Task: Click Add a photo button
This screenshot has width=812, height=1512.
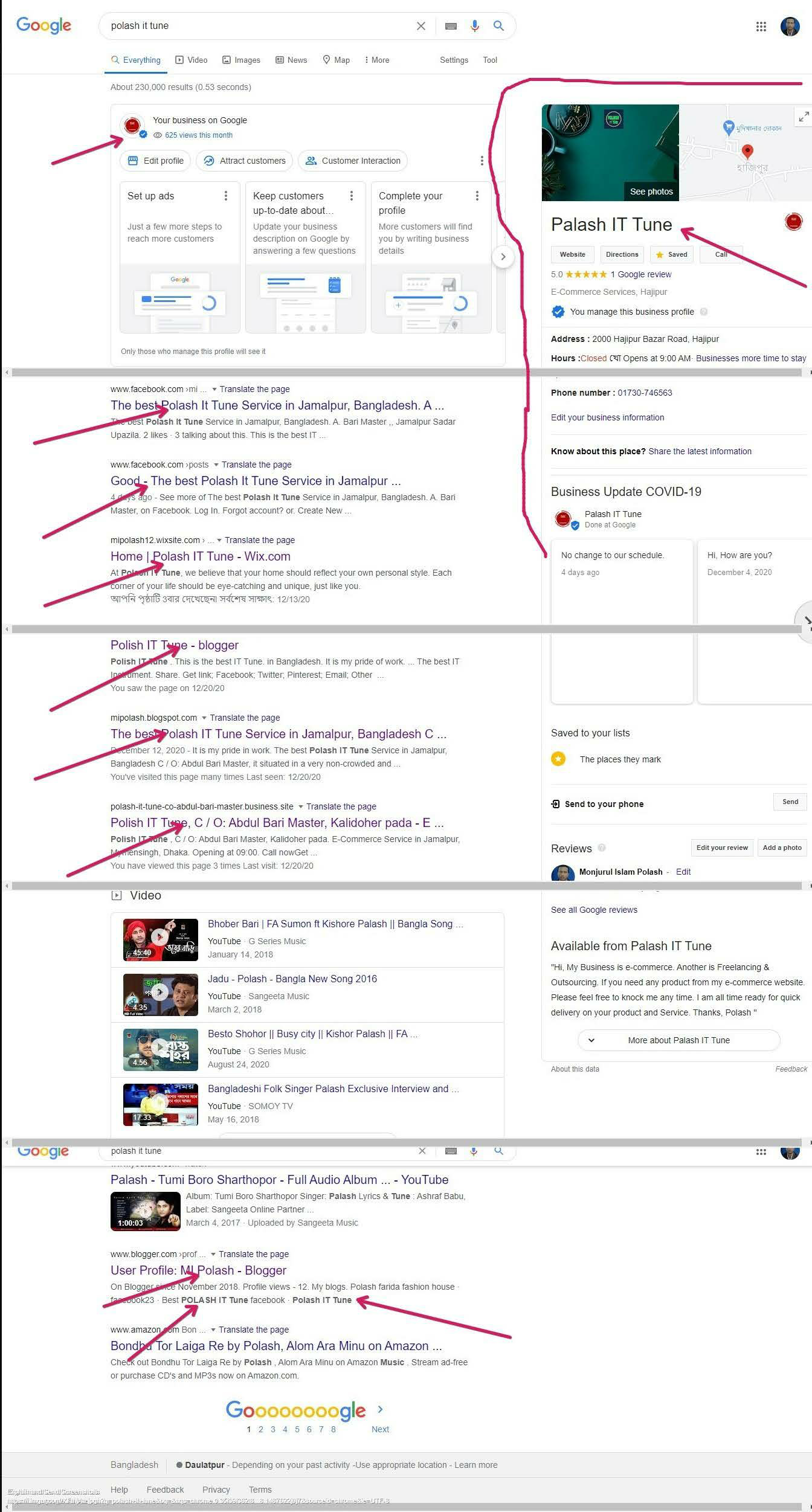Action: coord(782,848)
